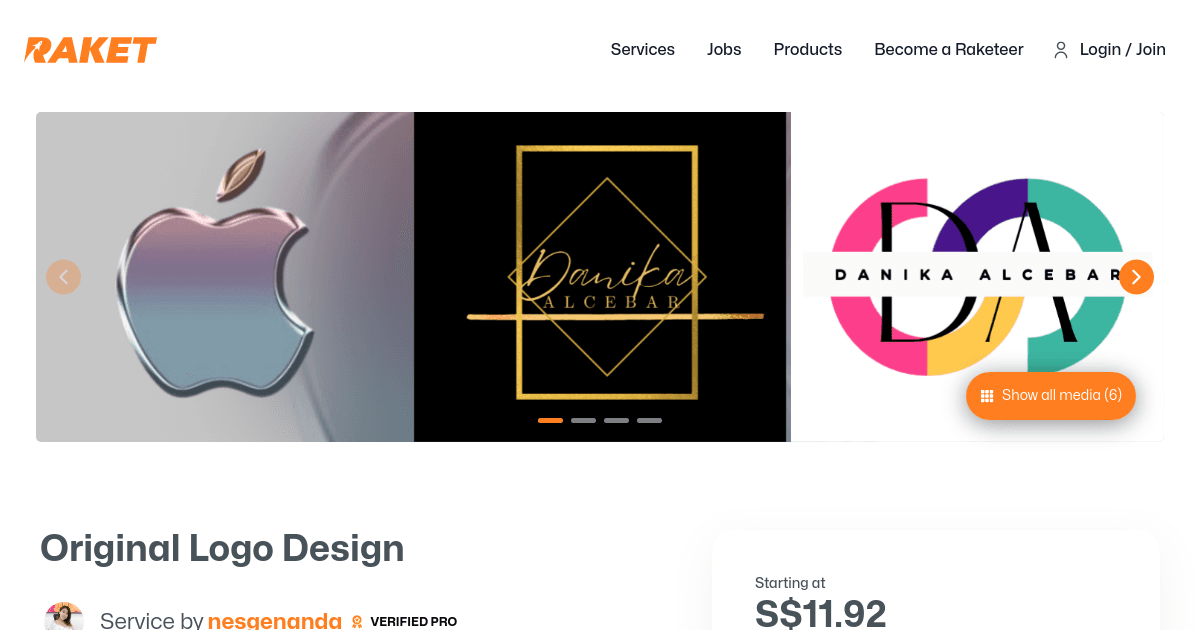Click Login / Join
The width and height of the screenshot is (1200, 630).
pyautogui.click(x=1123, y=49)
